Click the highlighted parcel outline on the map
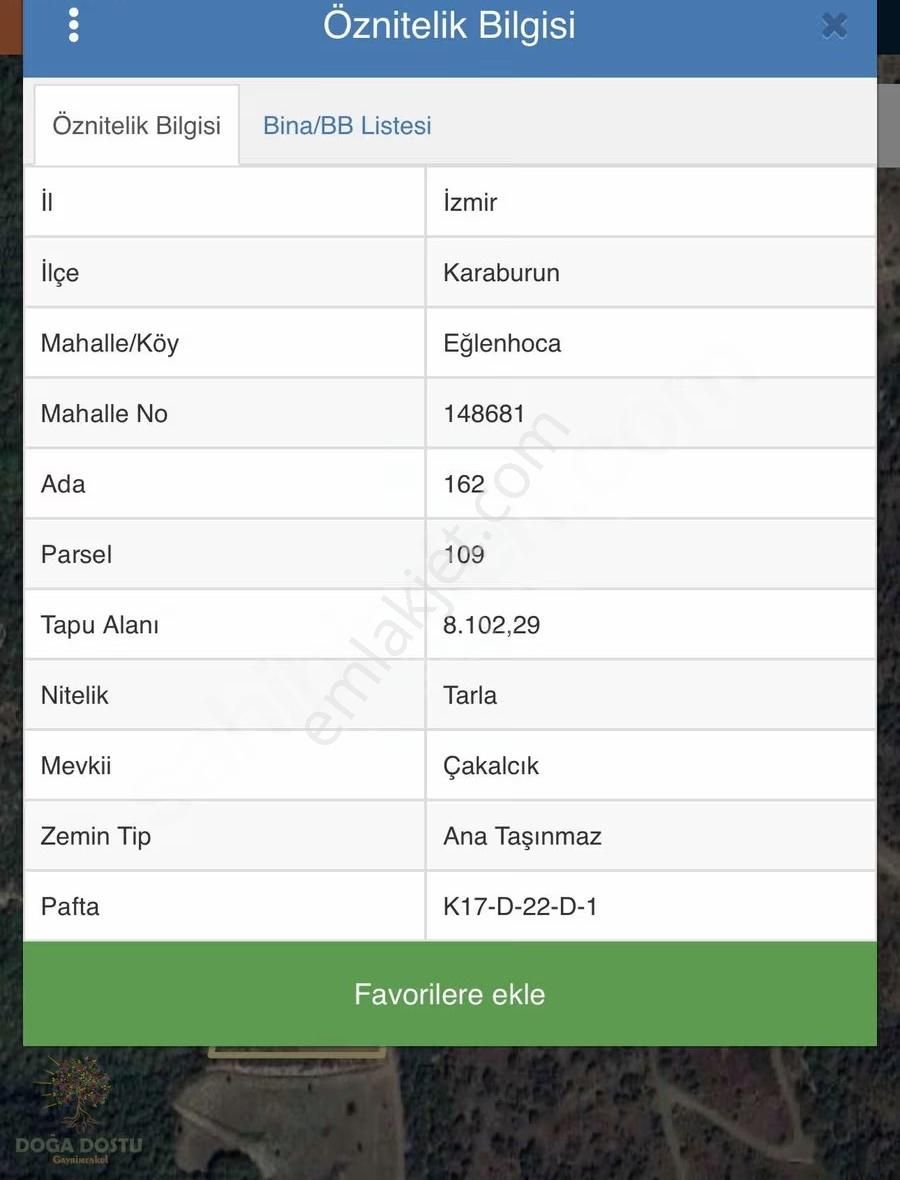 (x=295, y=1055)
